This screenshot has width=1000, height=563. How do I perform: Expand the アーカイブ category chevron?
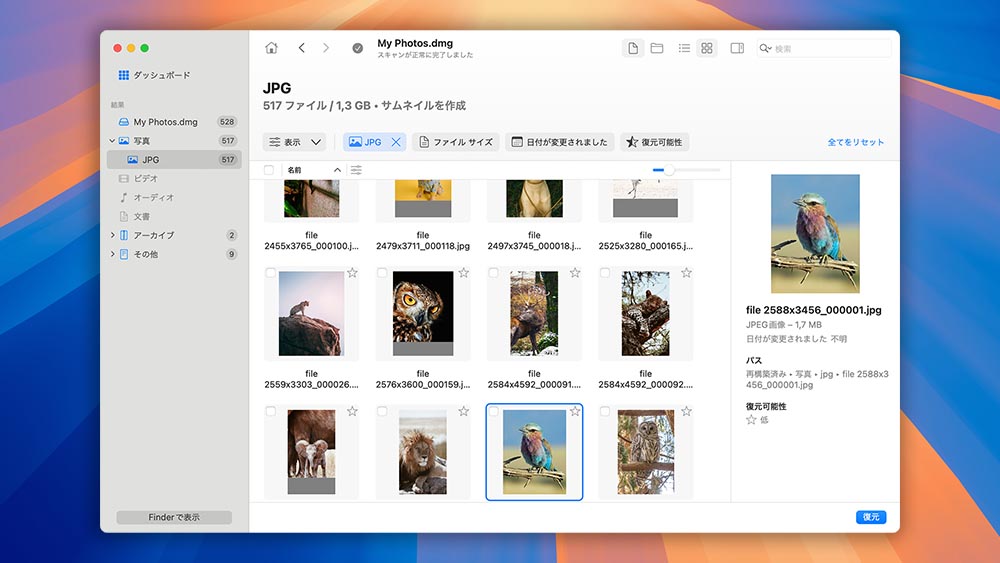(112, 235)
